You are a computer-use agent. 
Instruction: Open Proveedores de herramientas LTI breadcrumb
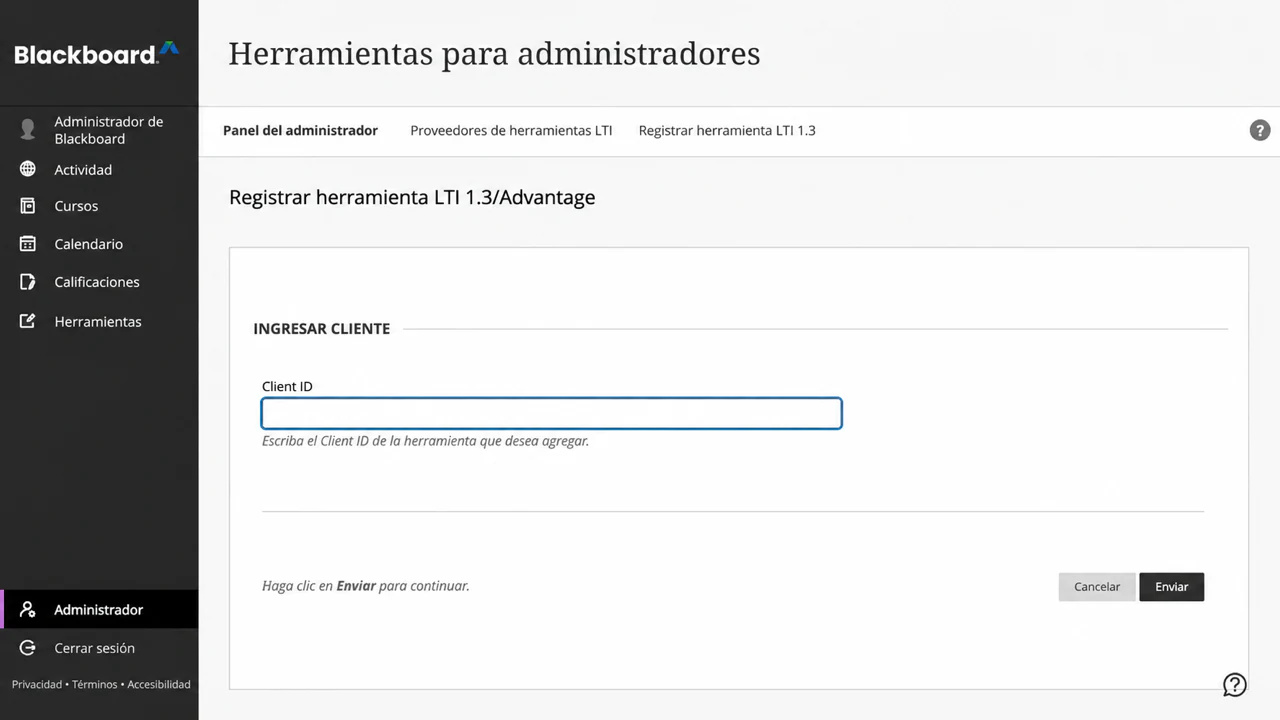511,130
